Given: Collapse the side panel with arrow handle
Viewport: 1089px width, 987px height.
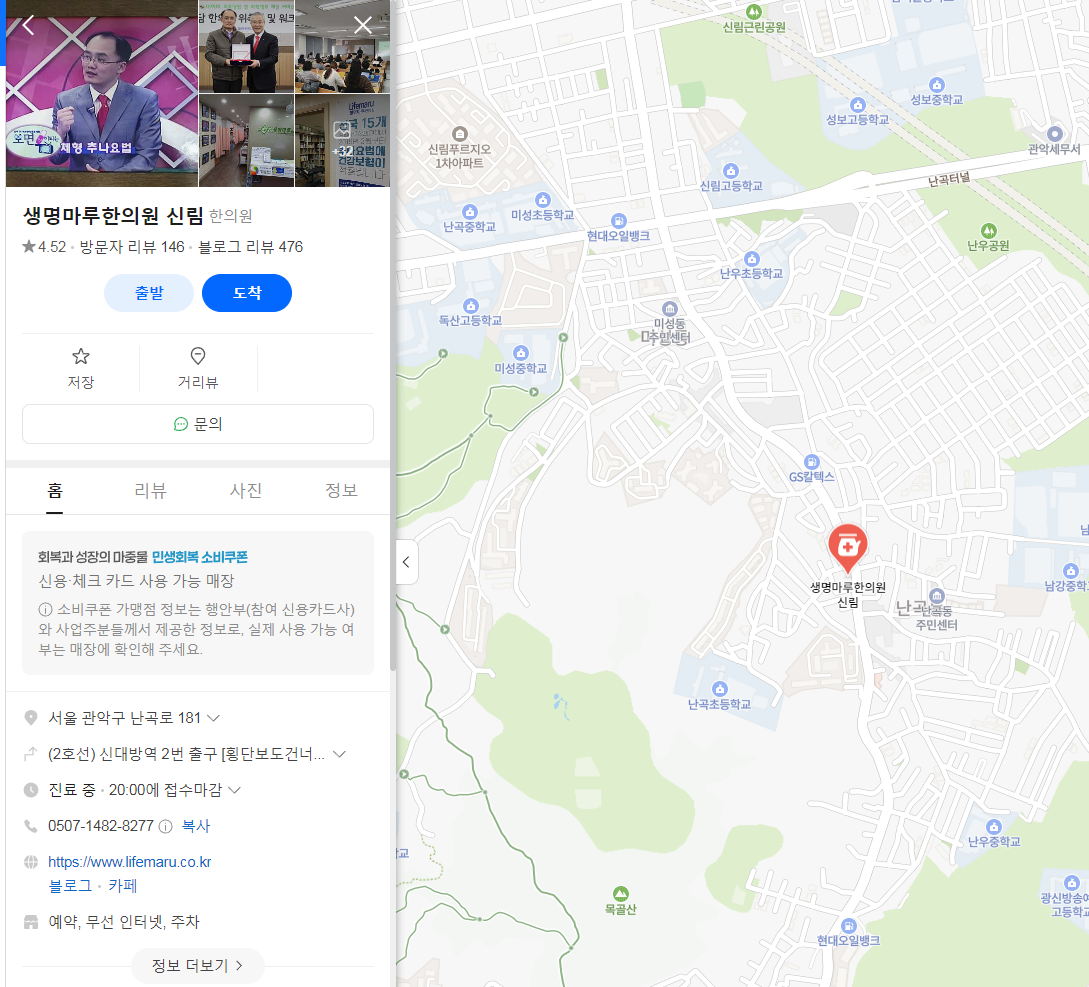Looking at the screenshot, I should pos(406,562).
